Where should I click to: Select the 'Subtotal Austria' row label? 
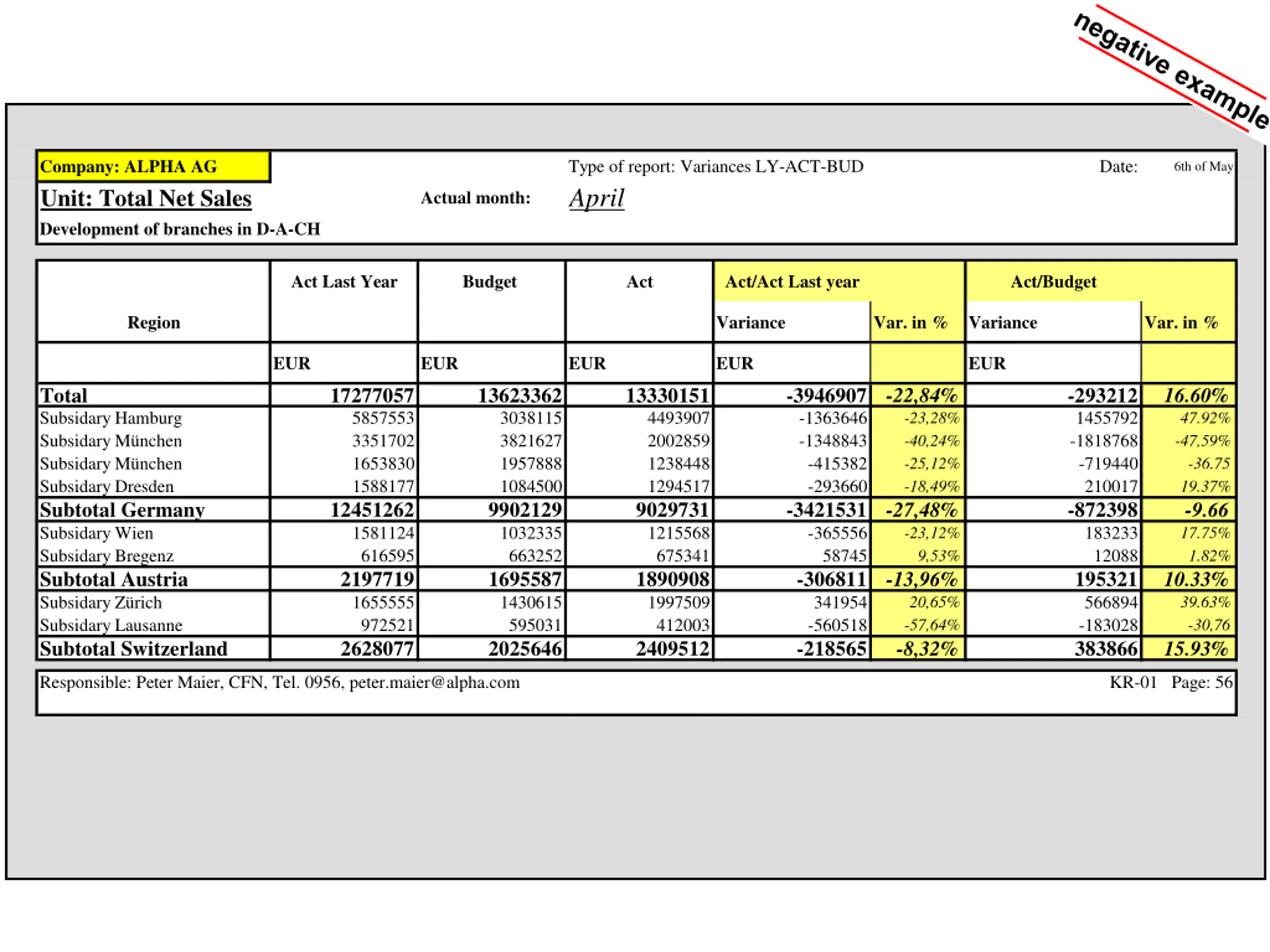pos(114,580)
